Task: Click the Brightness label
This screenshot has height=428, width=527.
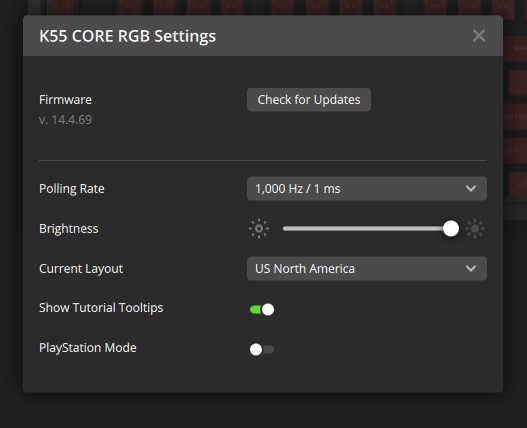Action: click(x=69, y=229)
